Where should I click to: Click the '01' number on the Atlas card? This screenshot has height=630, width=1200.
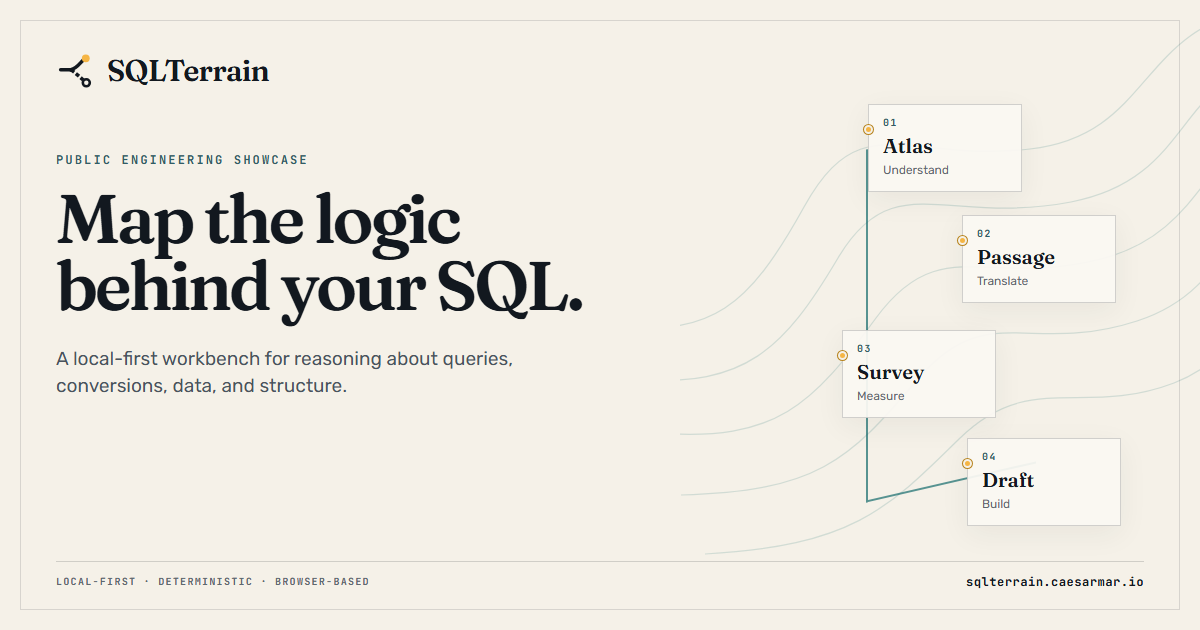tap(890, 123)
